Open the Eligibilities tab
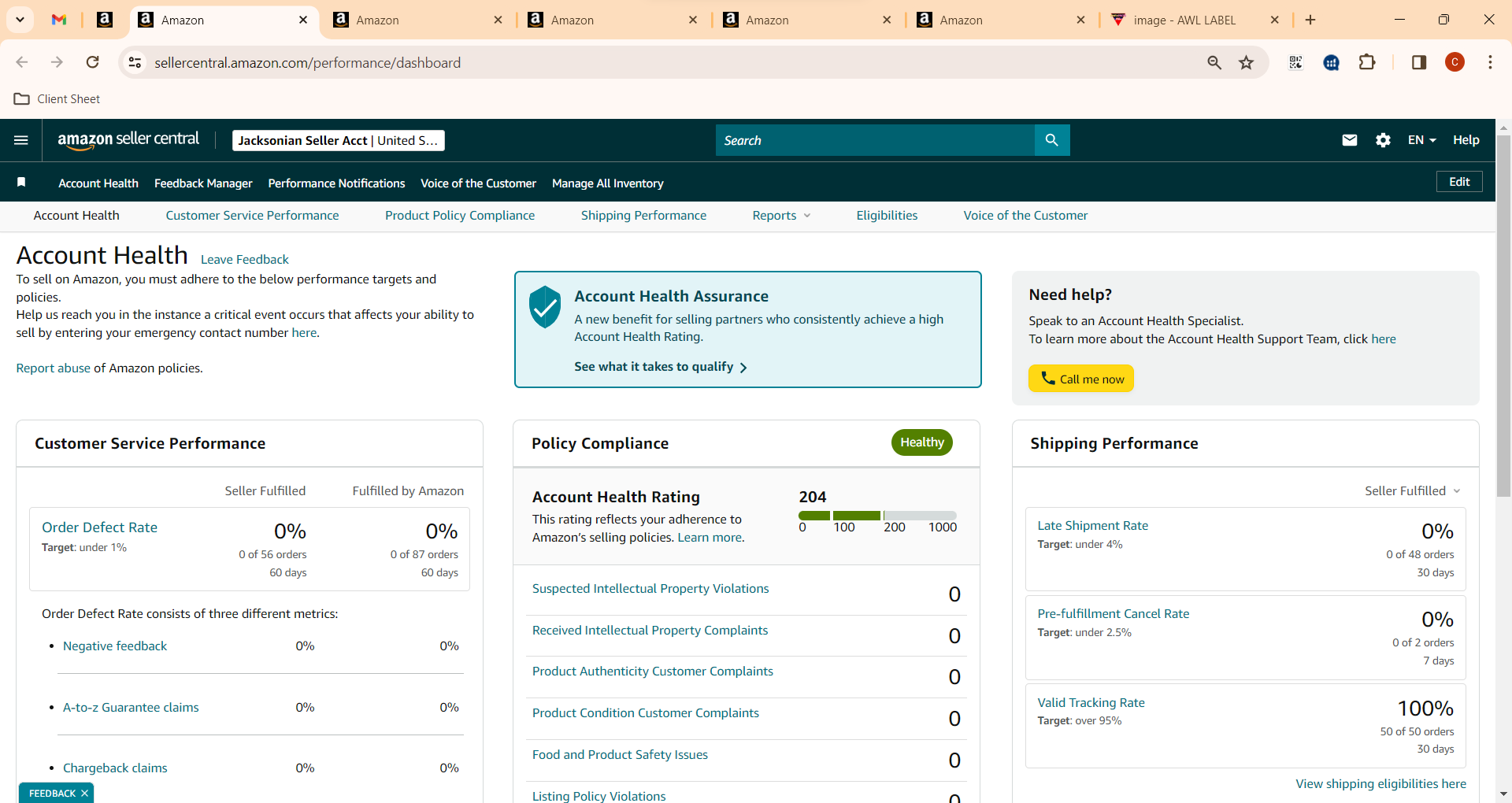1512x803 pixels. point(887,216)
